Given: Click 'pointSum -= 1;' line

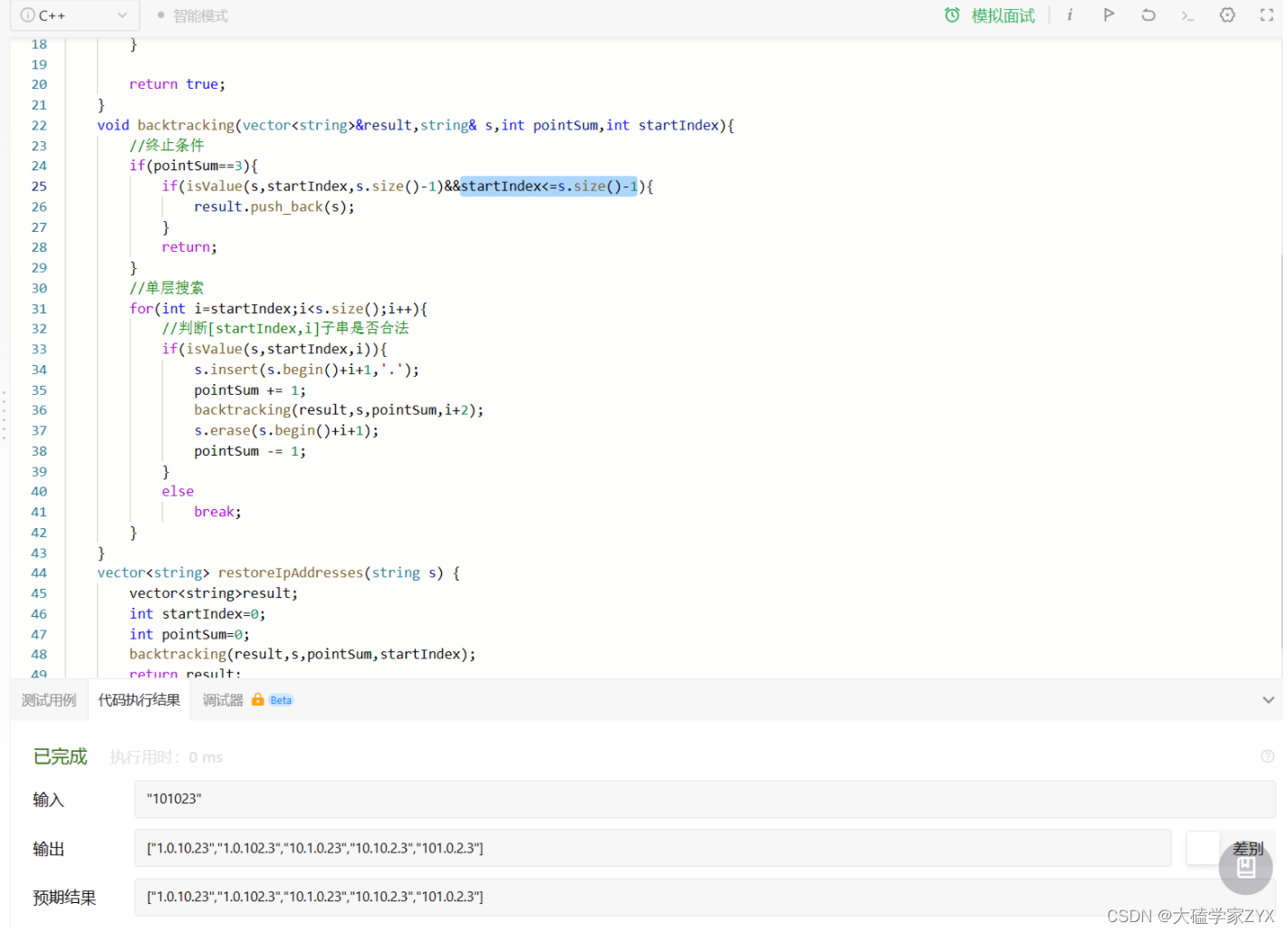Looking at the screenshot, I should [250, 451].
